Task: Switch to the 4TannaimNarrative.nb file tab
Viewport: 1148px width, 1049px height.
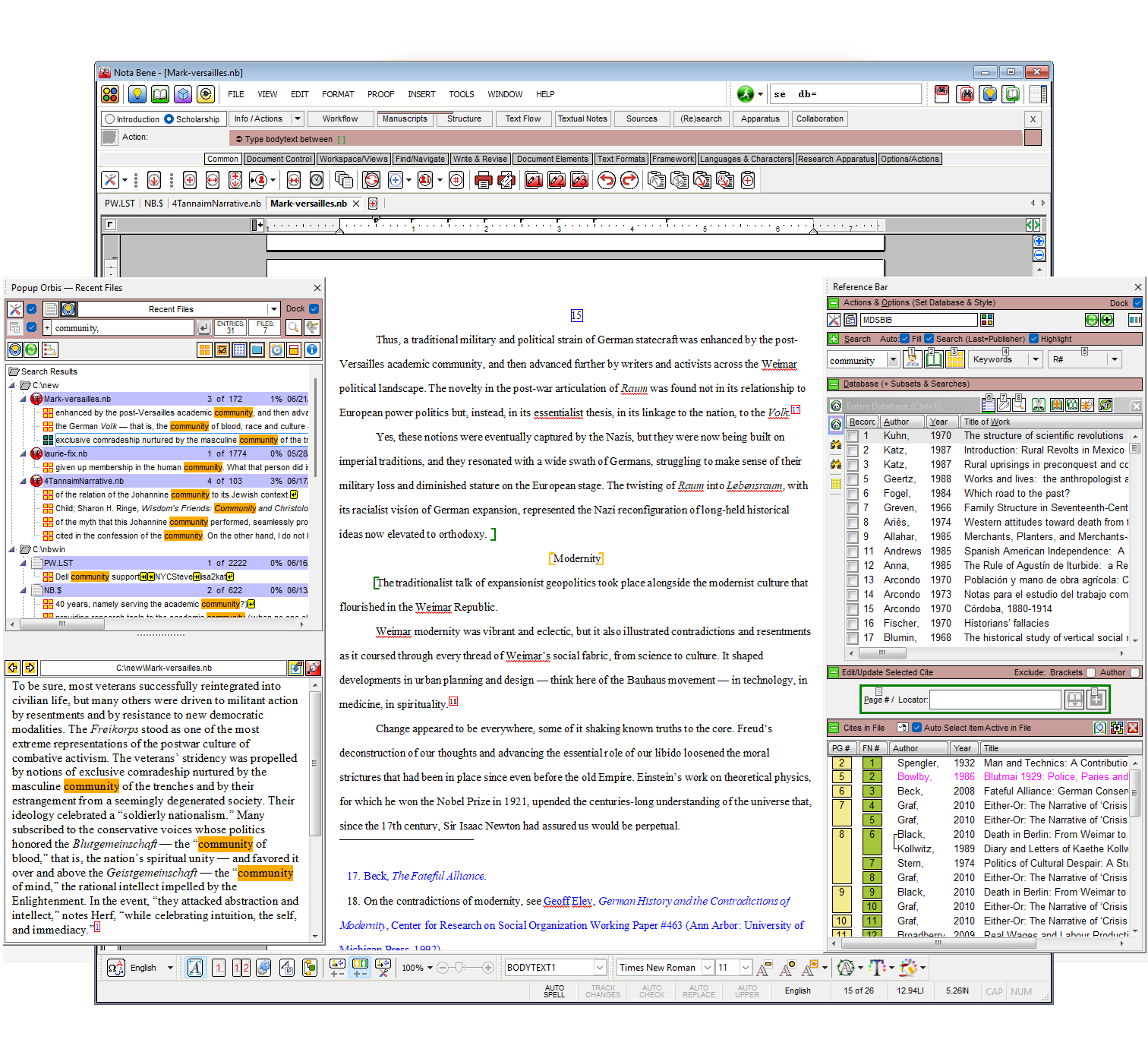Action: point(216,204)
